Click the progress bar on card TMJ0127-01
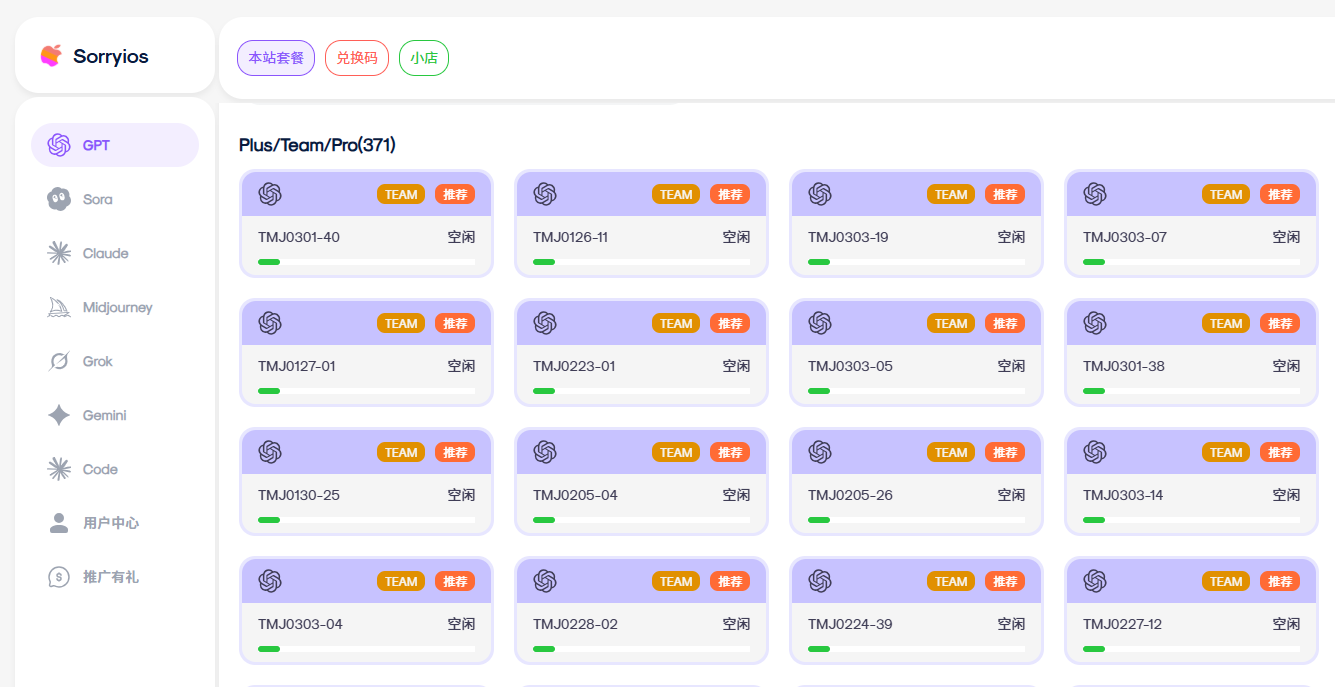This screenshot has width=1335, height=687. tap(366, 390)
